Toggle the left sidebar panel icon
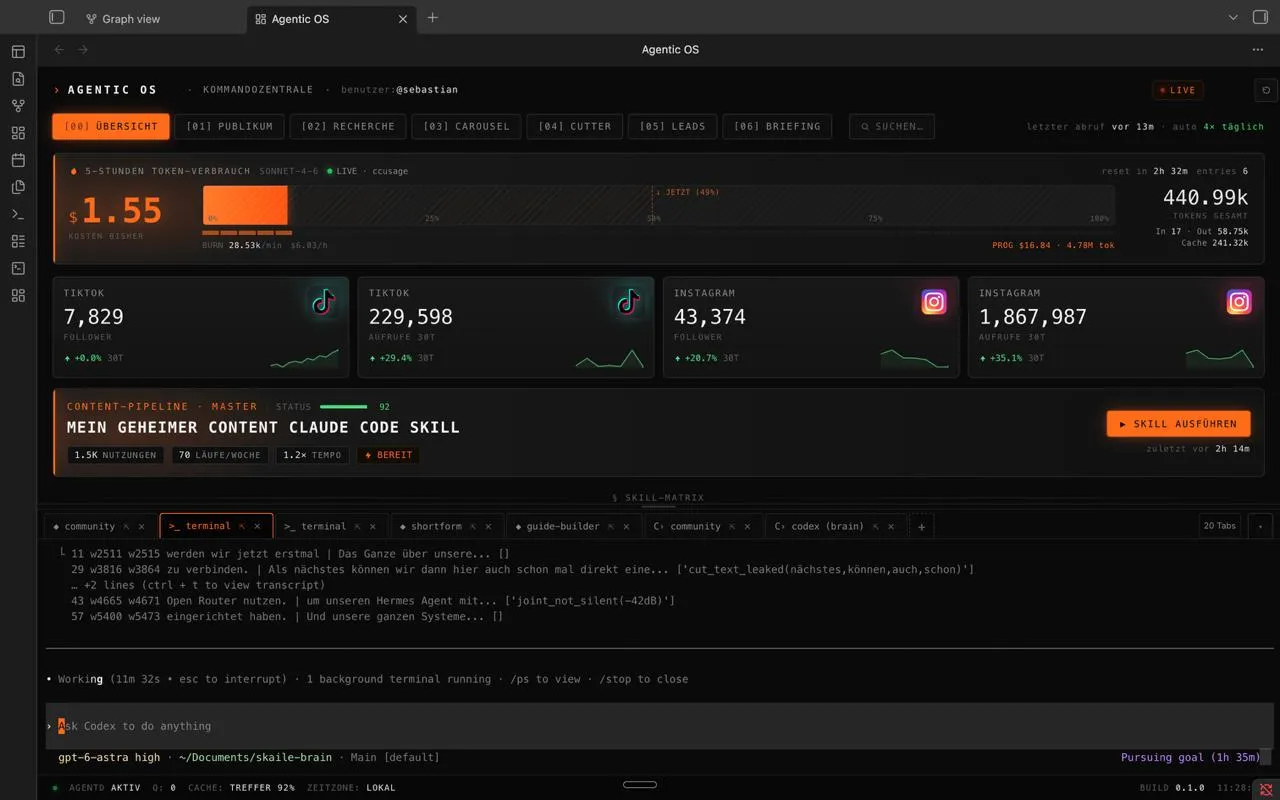The width and height of the screenshot is (1280, 800). (x=57, y=17)
